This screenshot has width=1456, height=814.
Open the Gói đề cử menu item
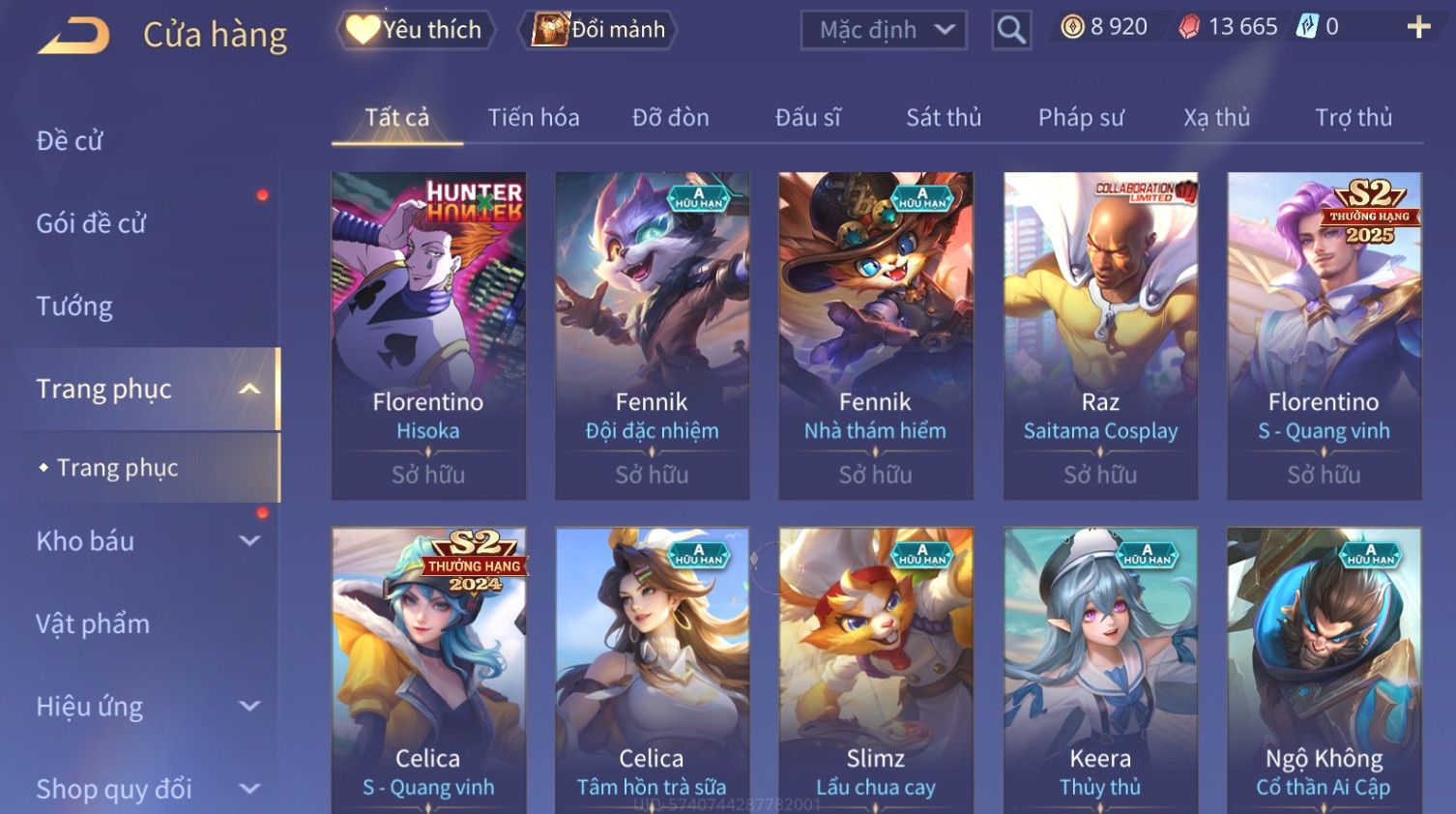point(91,223)
